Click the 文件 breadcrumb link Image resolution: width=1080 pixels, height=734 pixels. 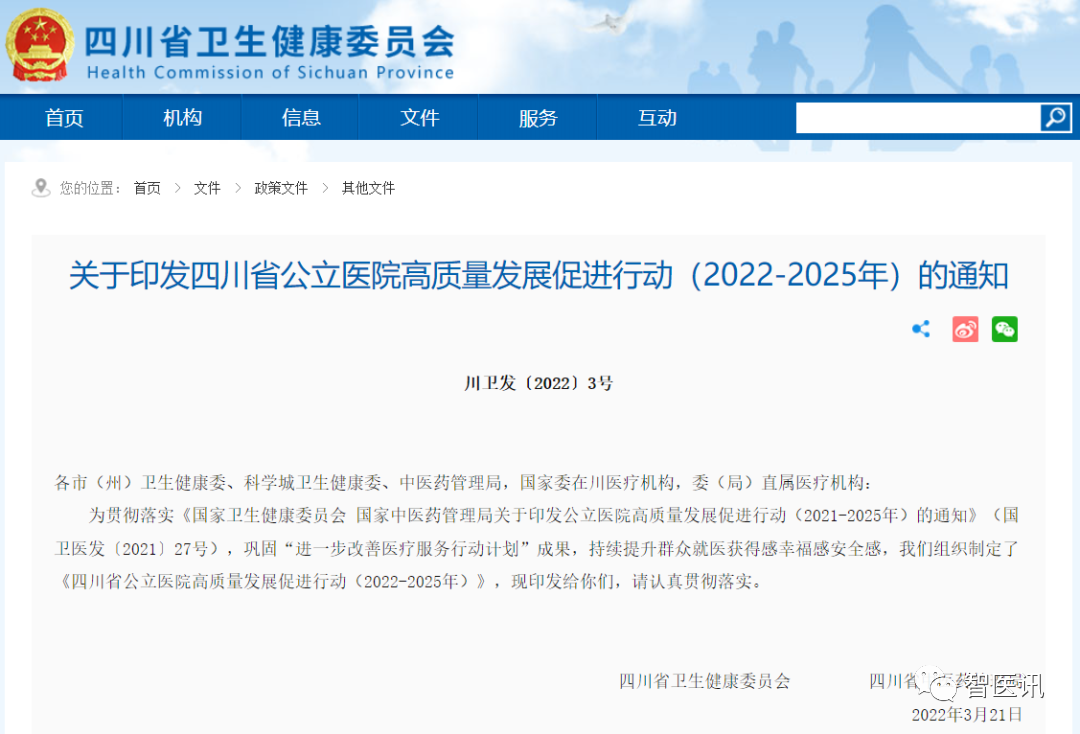(207, 188)
